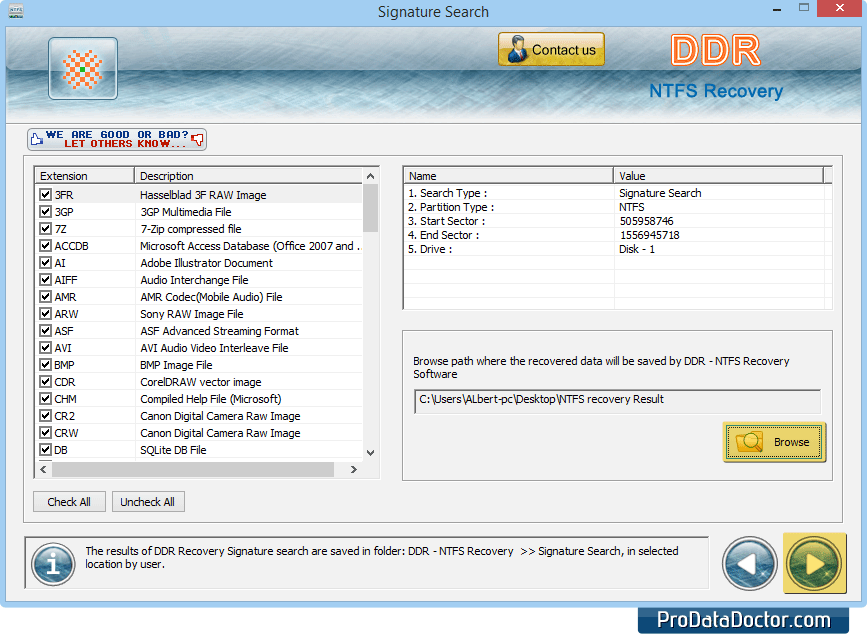This screenshot has height=634, width=867.
Task: Proceed with the green next arrow button
Action: [x=814, y=563]
